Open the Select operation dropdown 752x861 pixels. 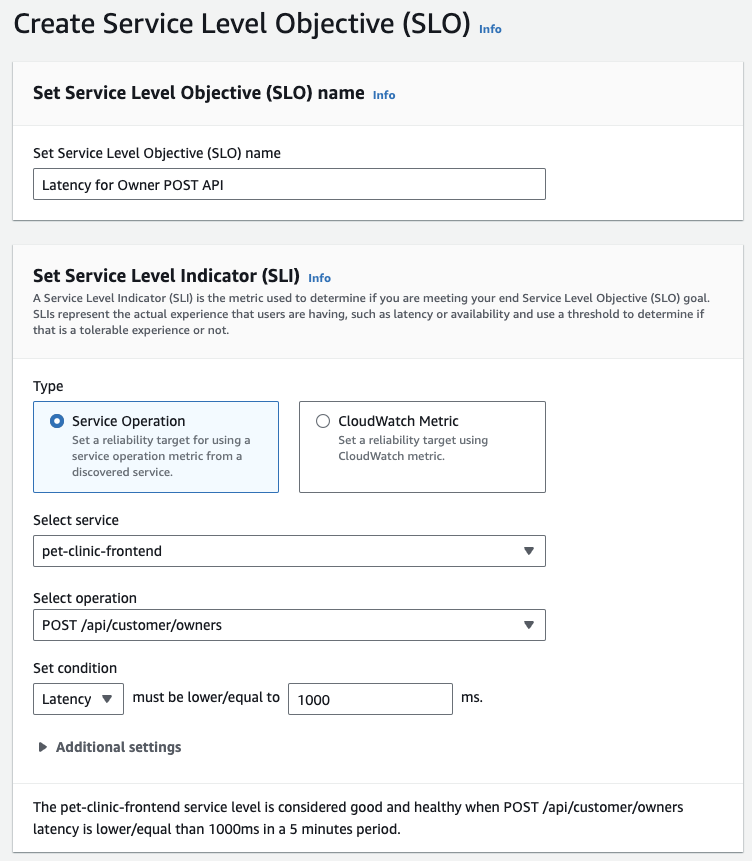[289, 625]
